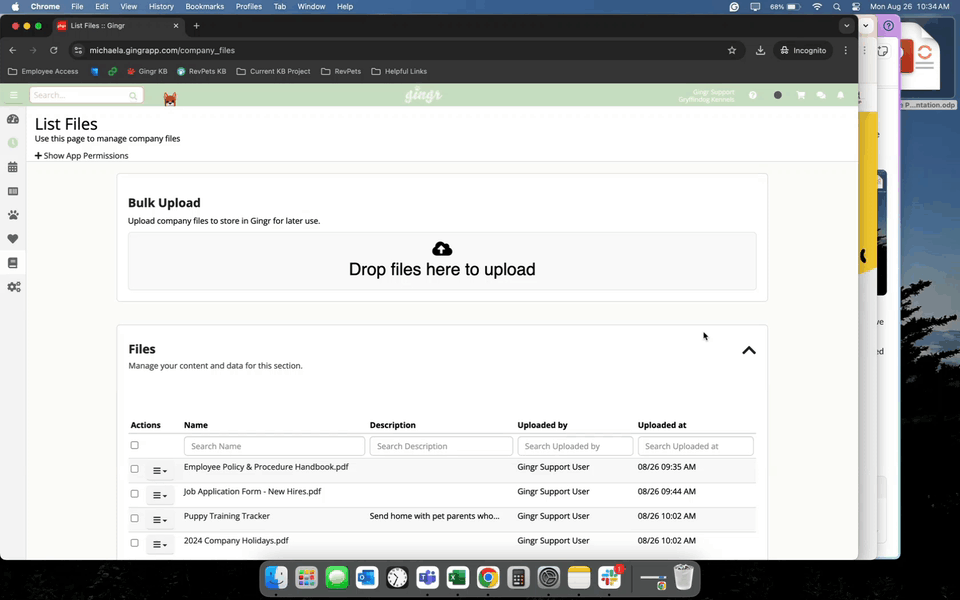960x600 pixels.
Task: Select the List Files :: Gingr browser tab
Action: (110, 26)
